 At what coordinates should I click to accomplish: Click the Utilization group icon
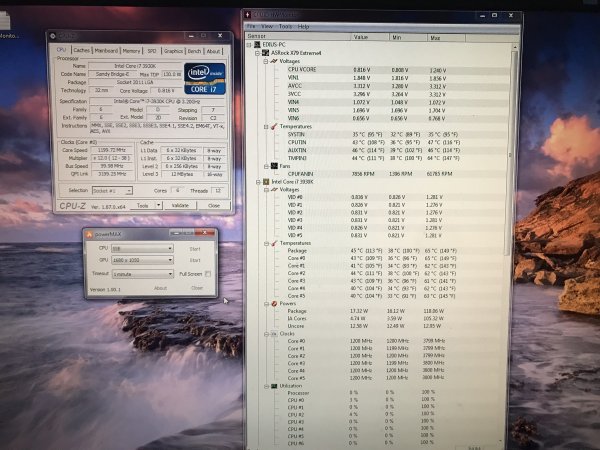[274, 386]
